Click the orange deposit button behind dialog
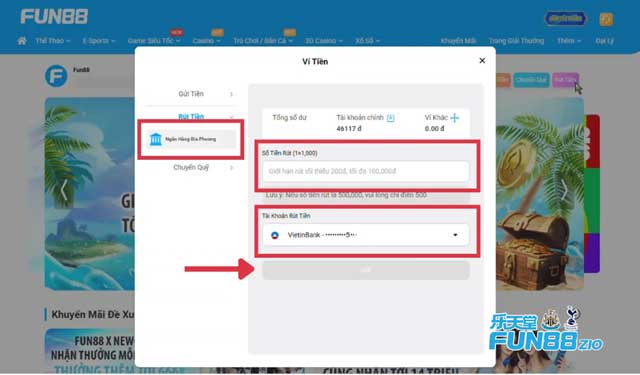 coord(503,80)
